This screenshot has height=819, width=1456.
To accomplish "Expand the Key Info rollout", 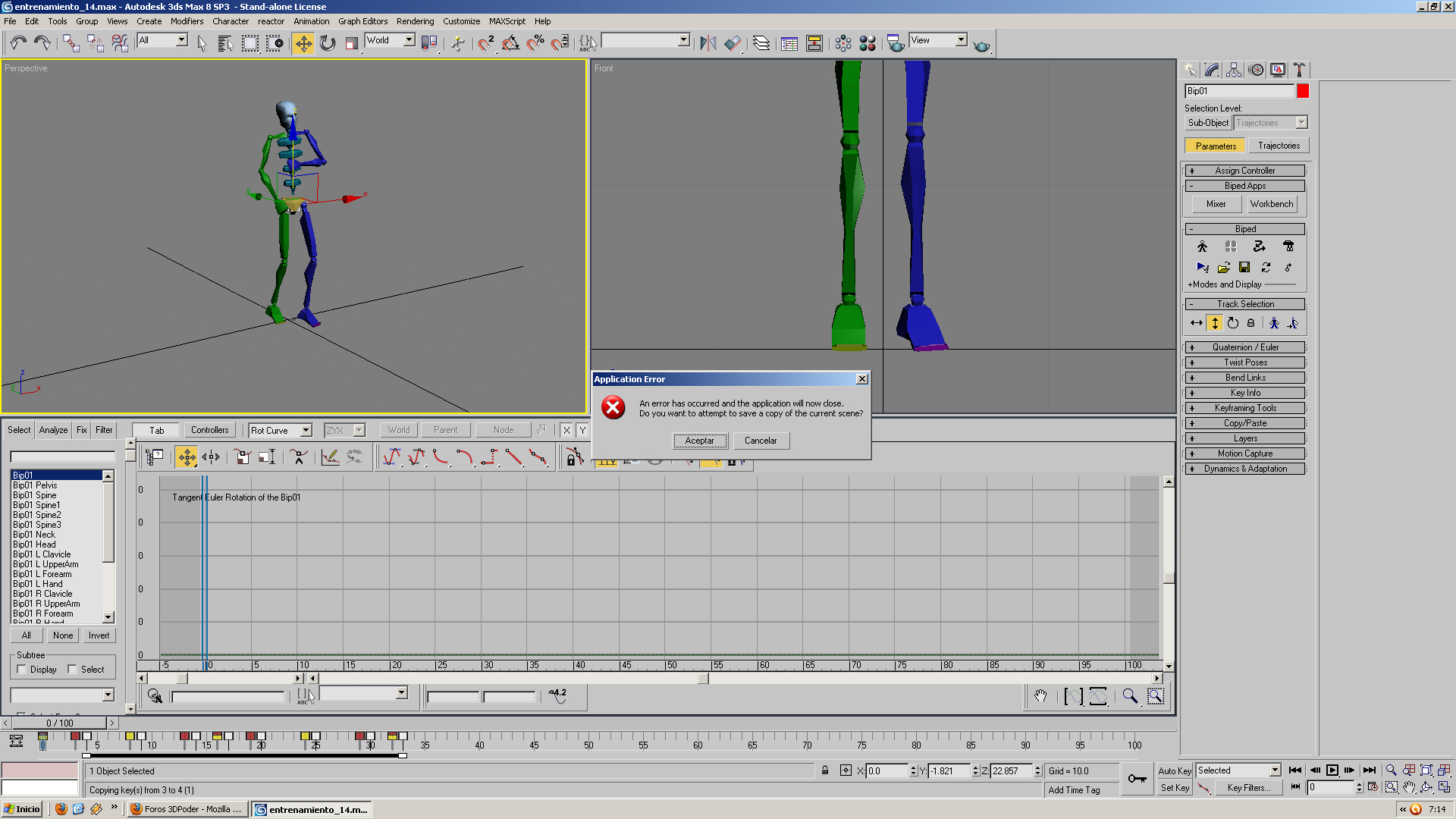I will 1244,393.
